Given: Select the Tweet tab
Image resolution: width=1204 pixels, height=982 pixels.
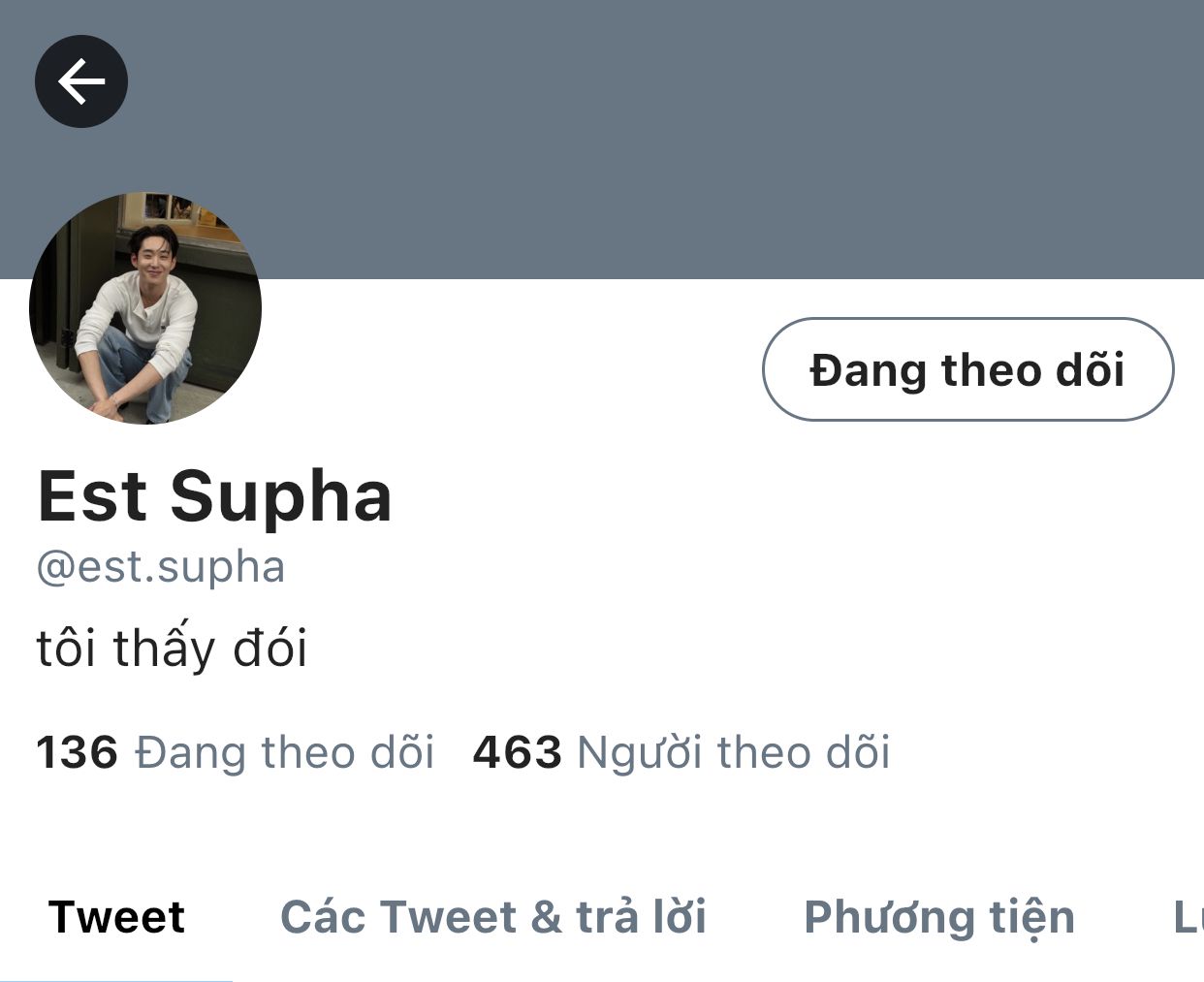Looking at the screenshot, I should pyautogui.click(x=116, y=917).
